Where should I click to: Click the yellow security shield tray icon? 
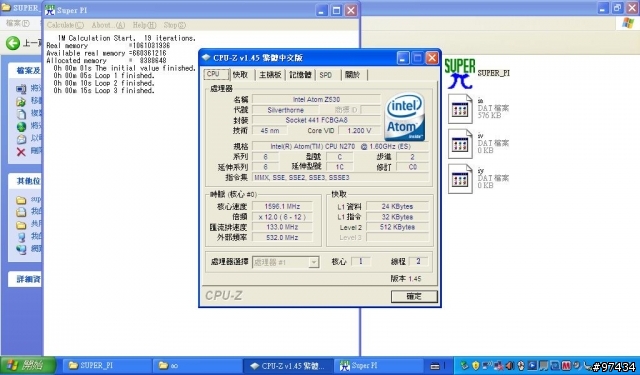click(x=476, y=366)
